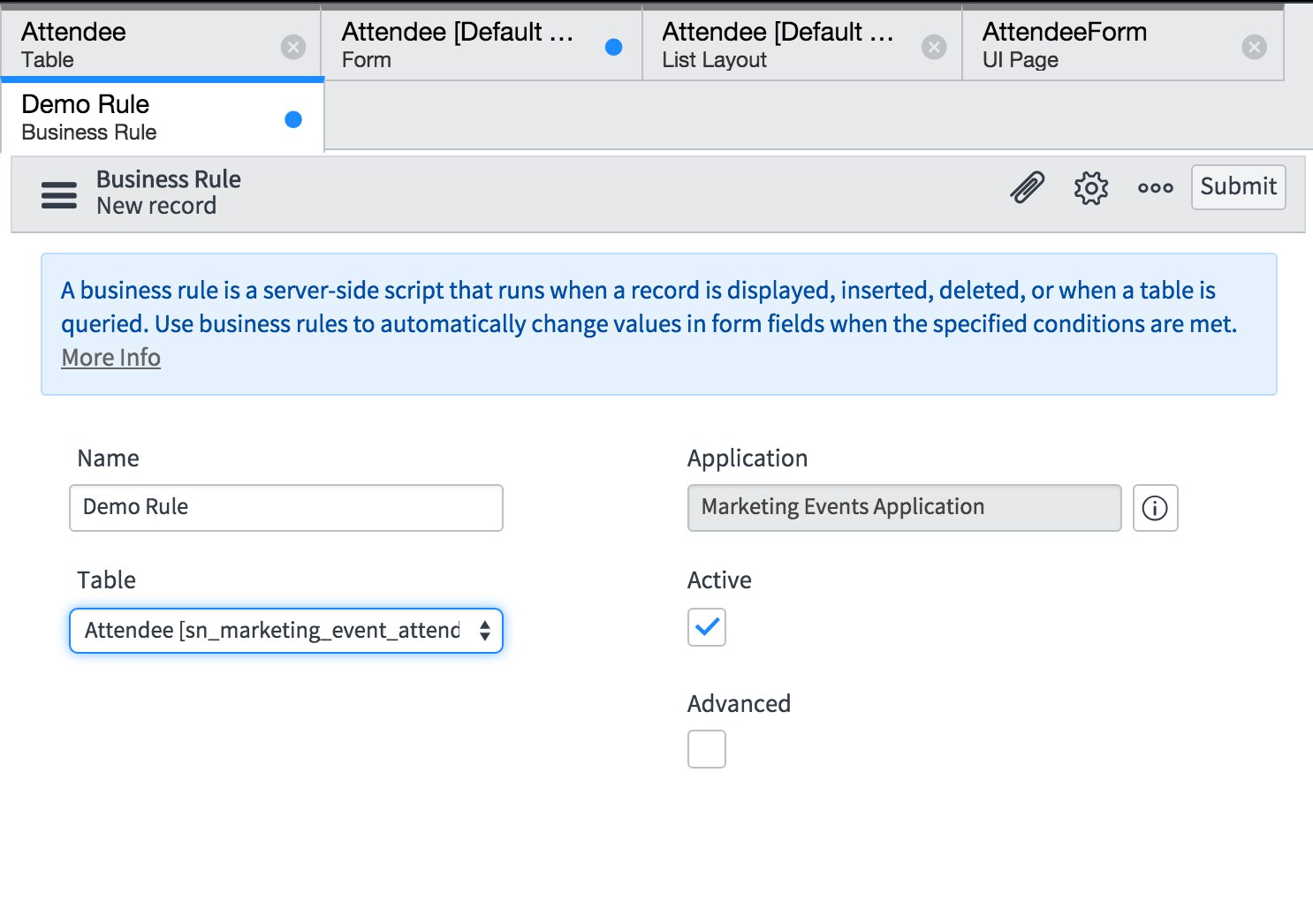The height and width of the screenshot is (924, 1313).
Task: Open the three-dots more options icon
Action: (1155, 187)
